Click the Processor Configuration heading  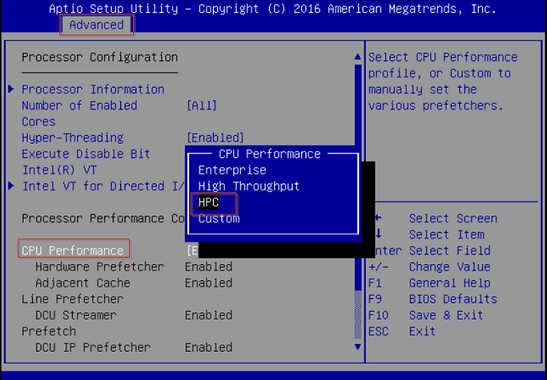click(100, 57)
